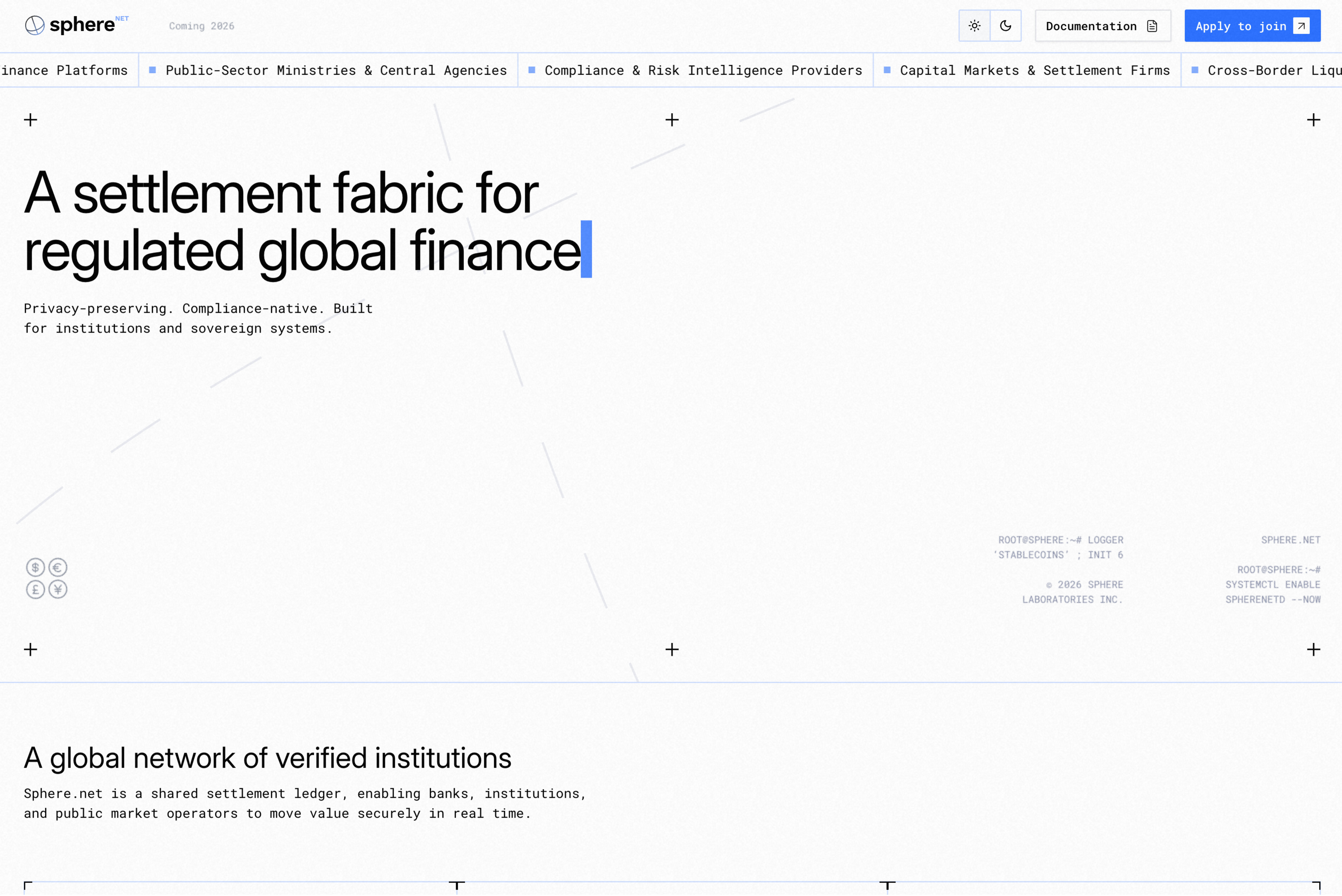Click the "© 2026 SPHERE LABORATORIES INC." copyright text

click(x=1073, y=592)
